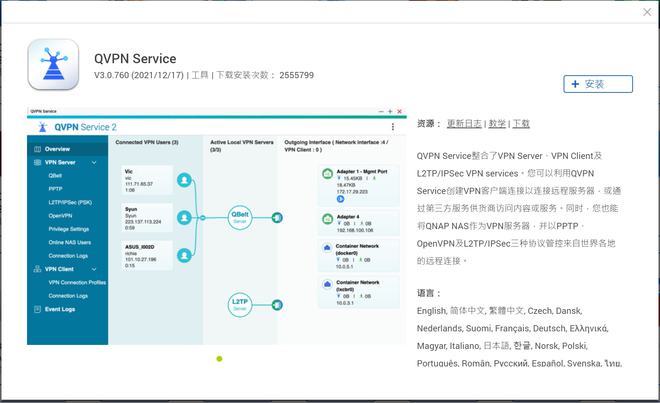
Task: Collapse the VPN Client chevron in preview
Action: click(x=94, y=269)
